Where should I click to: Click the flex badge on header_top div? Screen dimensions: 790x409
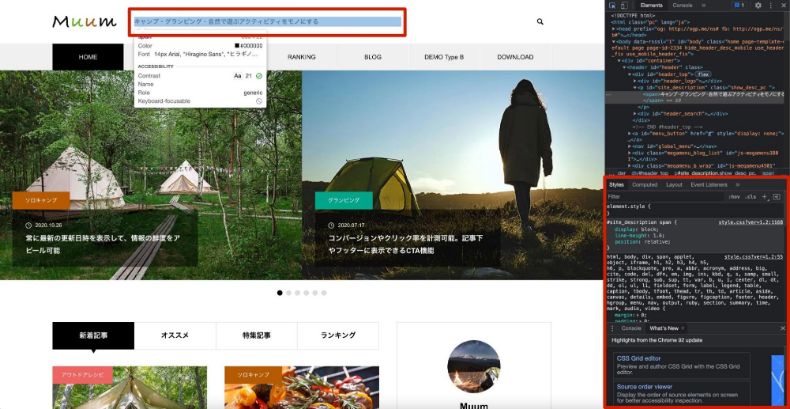click(x=703, y=74)
